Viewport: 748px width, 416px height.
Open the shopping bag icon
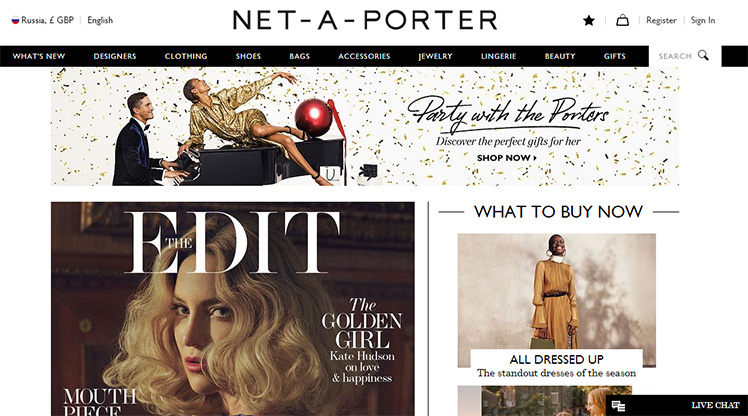[622, 20]
